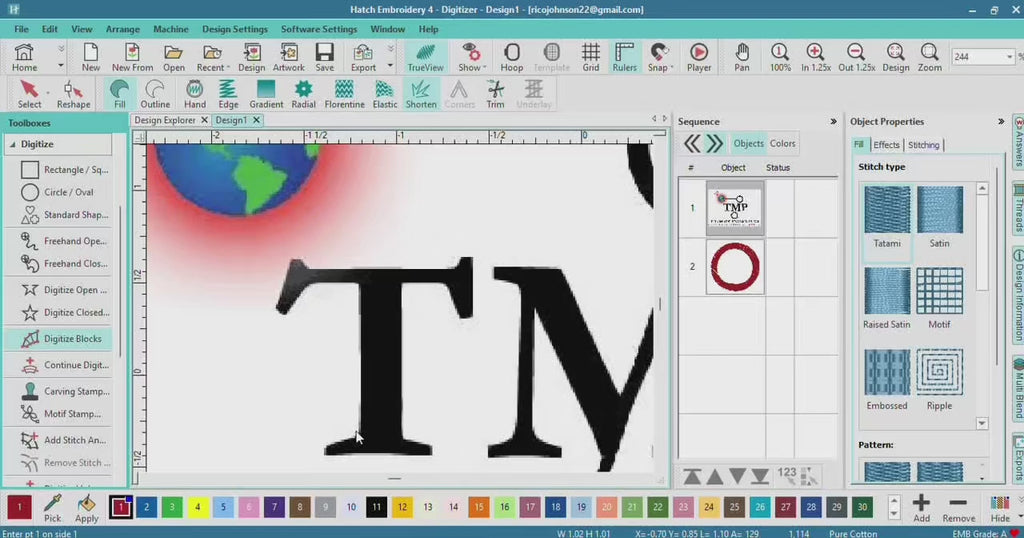The image size is (1024, 538).
Task: Collapse the Digitize toolbox
Action: [x=12, y=144]
